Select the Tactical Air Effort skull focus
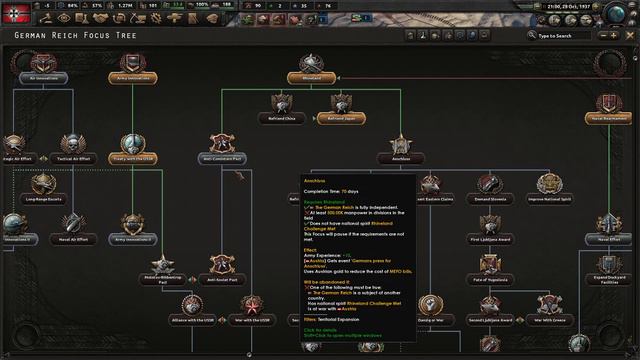 tap(73, 149)
